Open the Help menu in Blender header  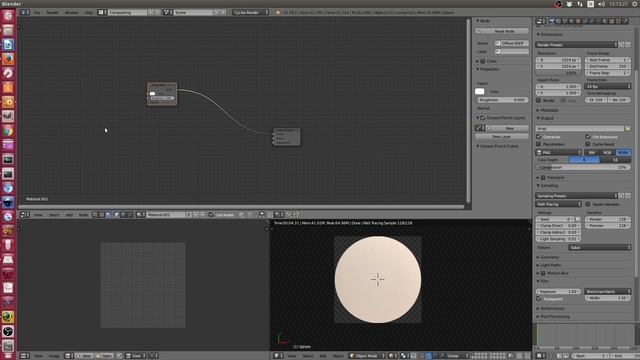(x=88, y=13)
